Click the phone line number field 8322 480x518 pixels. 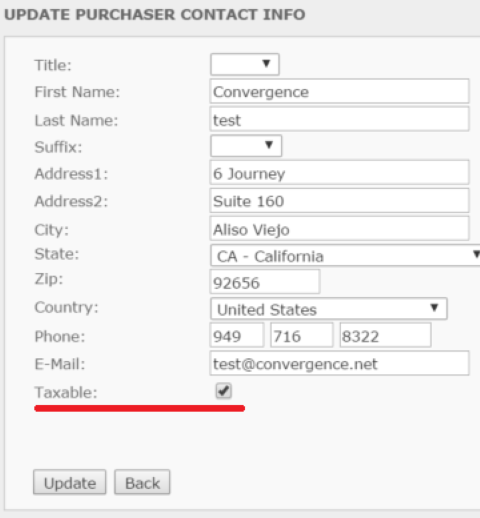pyautogui.click(x=385, y=335)
